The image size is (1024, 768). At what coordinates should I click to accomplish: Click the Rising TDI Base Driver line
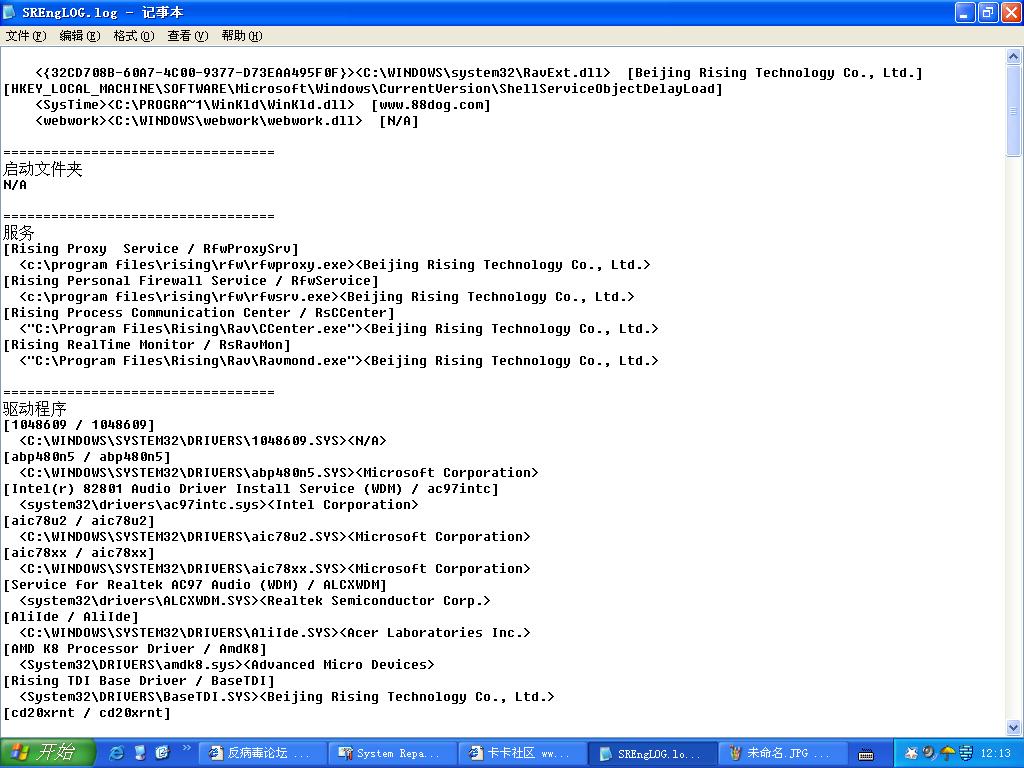pyautogui.click(x=139, y=680)
